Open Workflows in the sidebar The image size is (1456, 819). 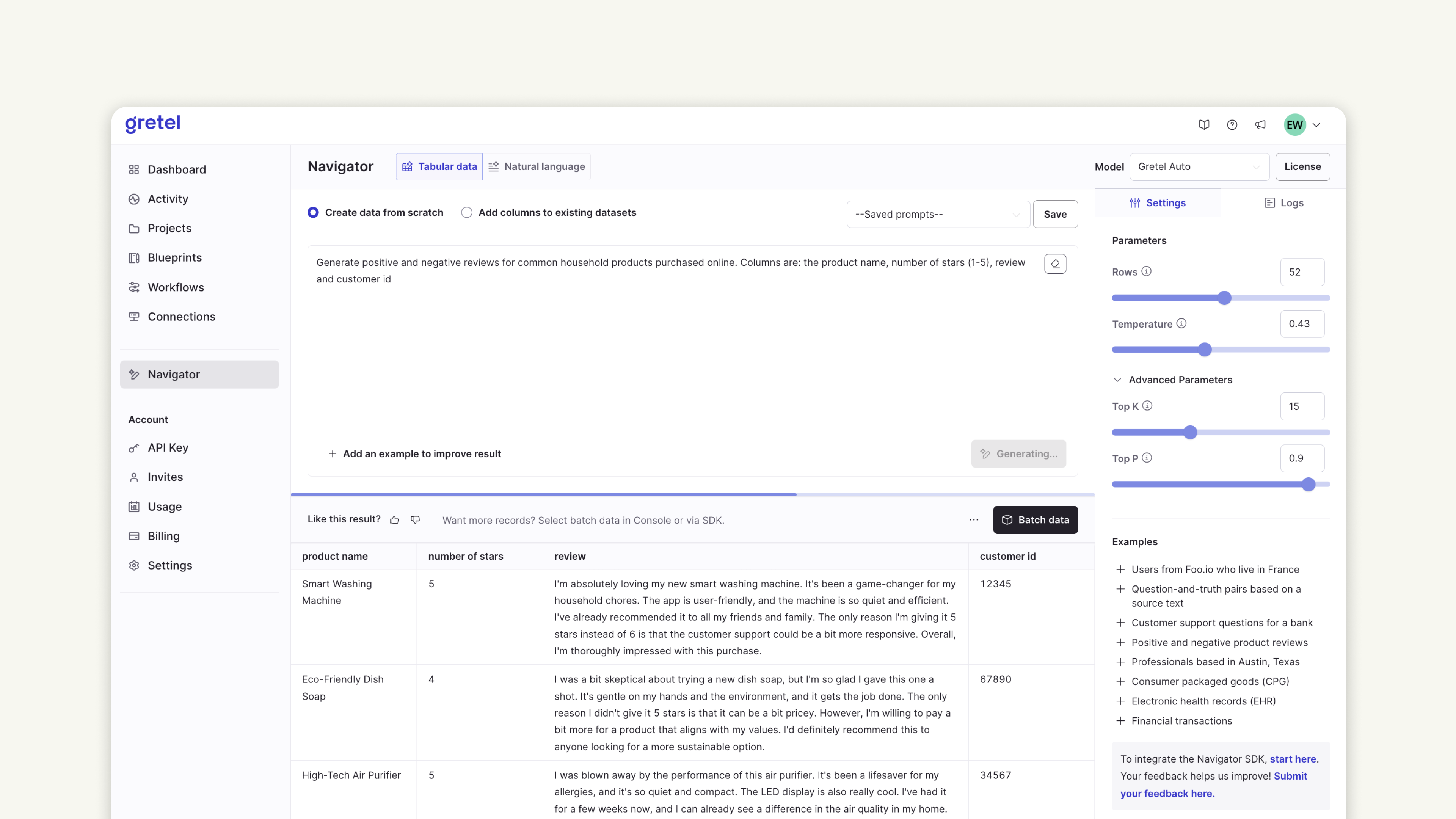coord(176,287)
